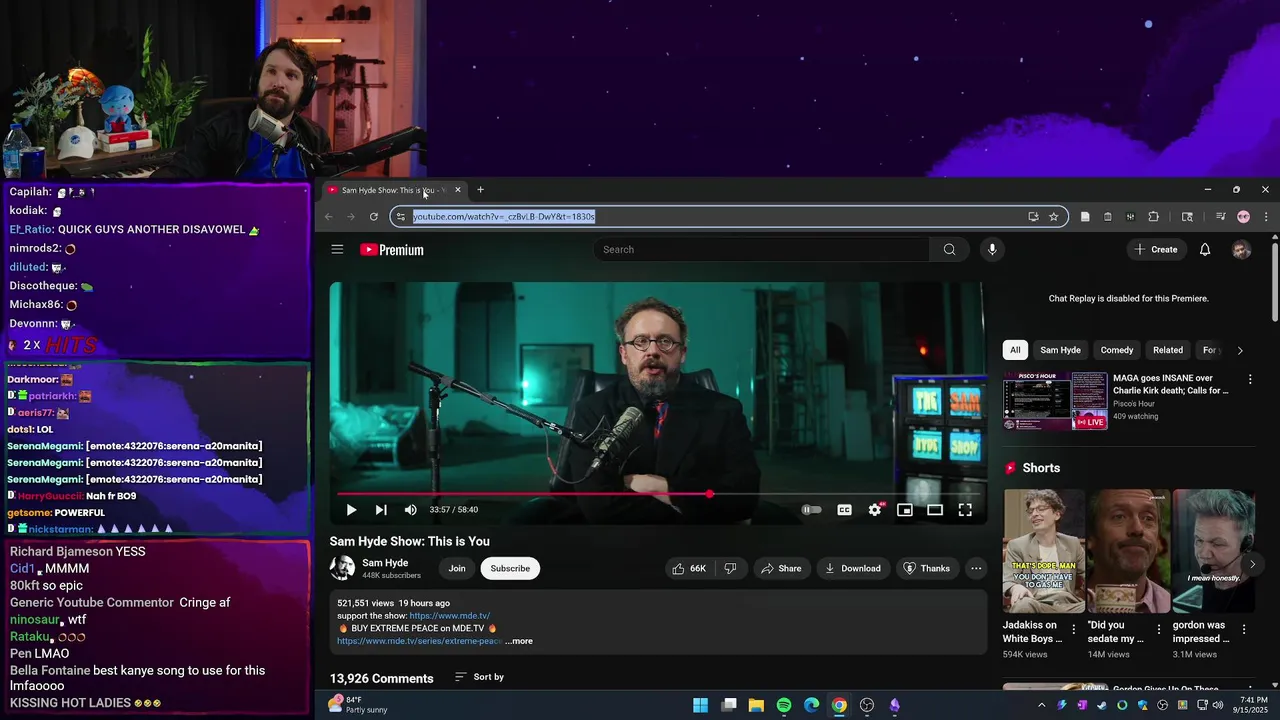The width and height of the screenshot is (1280, 720).
Task: Click the video progress scrubber dot
Action: pyautogui.click(x=709, y=494)
